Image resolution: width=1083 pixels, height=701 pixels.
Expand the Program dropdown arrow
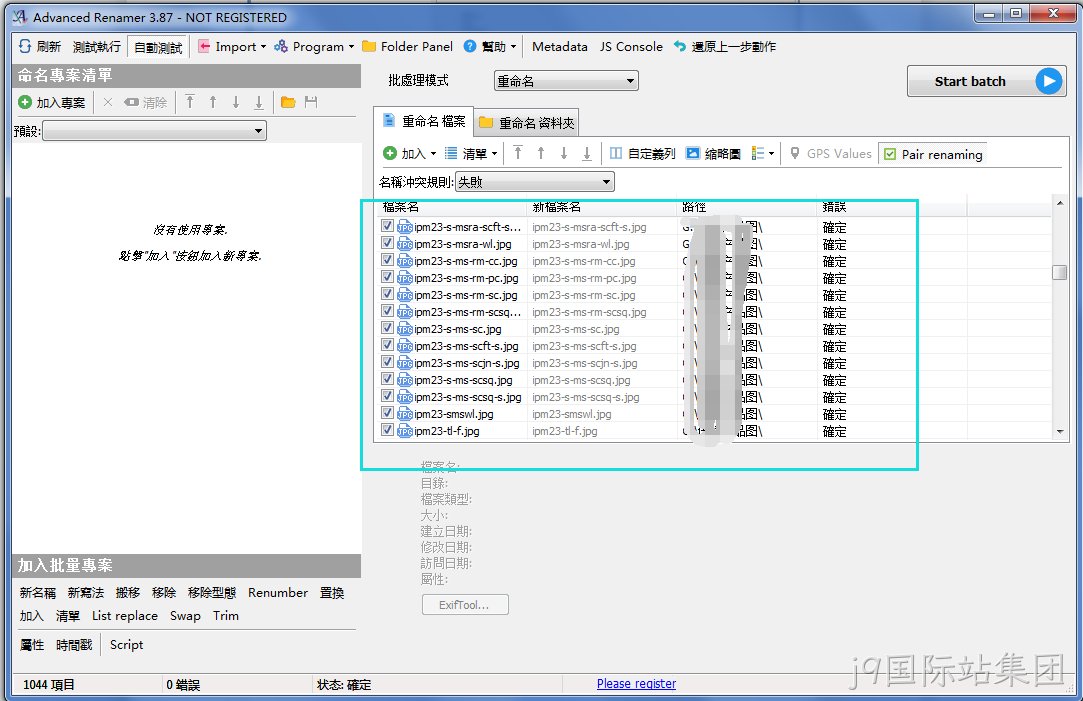point(351,47)
